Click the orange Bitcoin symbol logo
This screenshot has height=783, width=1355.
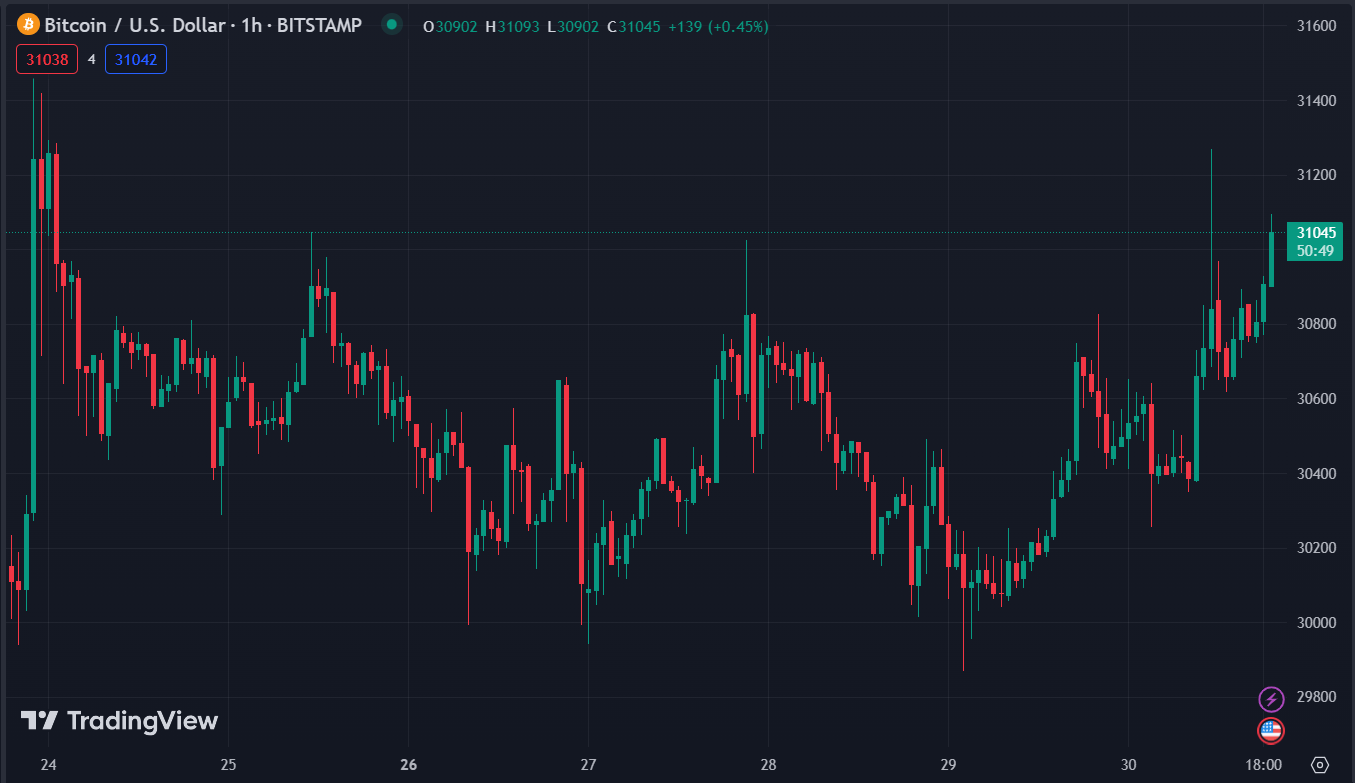click(28, 25)
